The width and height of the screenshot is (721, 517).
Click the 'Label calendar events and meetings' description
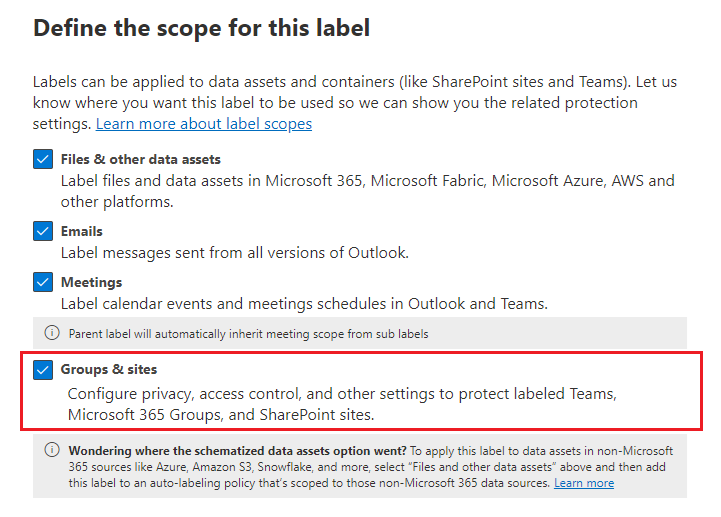pyautogui.click(x=304, y=304)
